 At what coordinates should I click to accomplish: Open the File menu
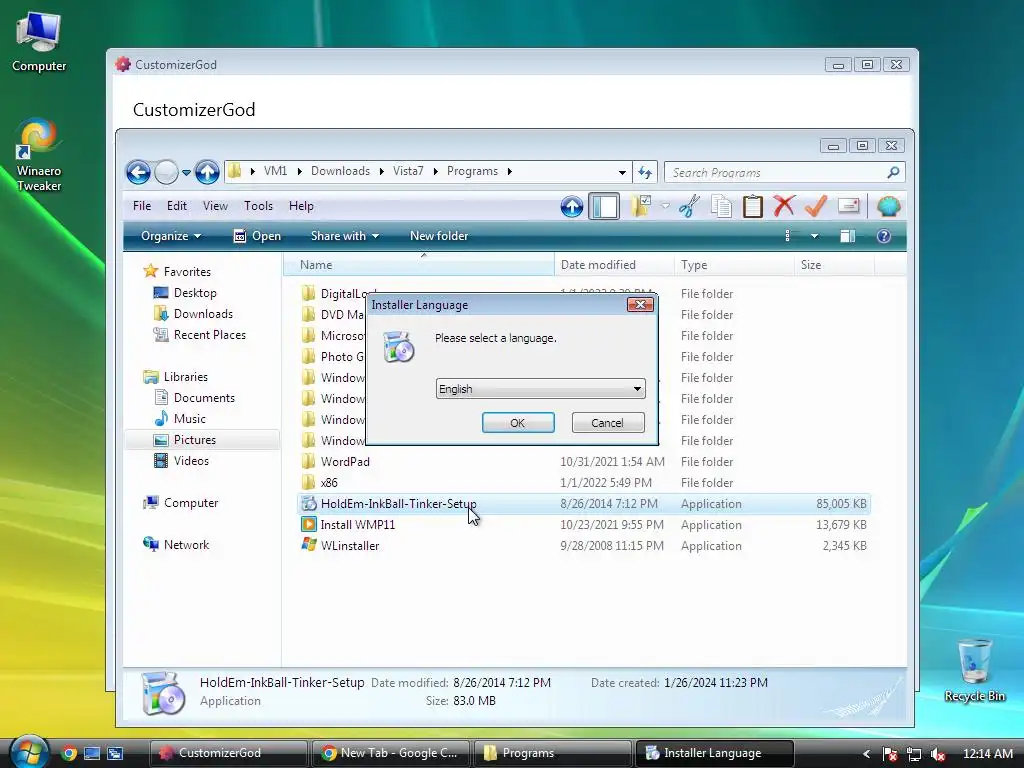pos(142,206)
